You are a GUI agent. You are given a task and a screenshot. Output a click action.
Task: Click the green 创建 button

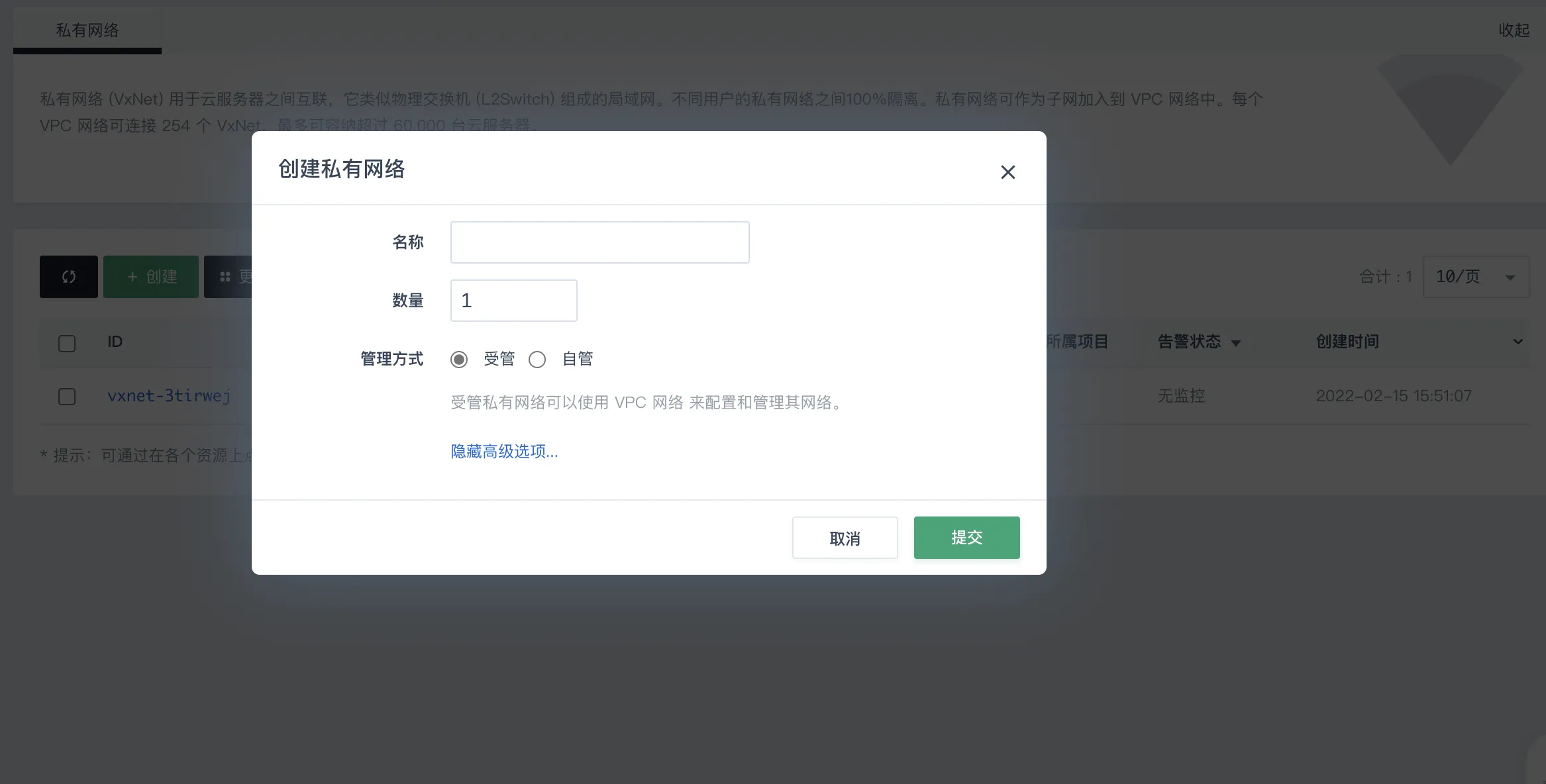[x=151, y=277]
